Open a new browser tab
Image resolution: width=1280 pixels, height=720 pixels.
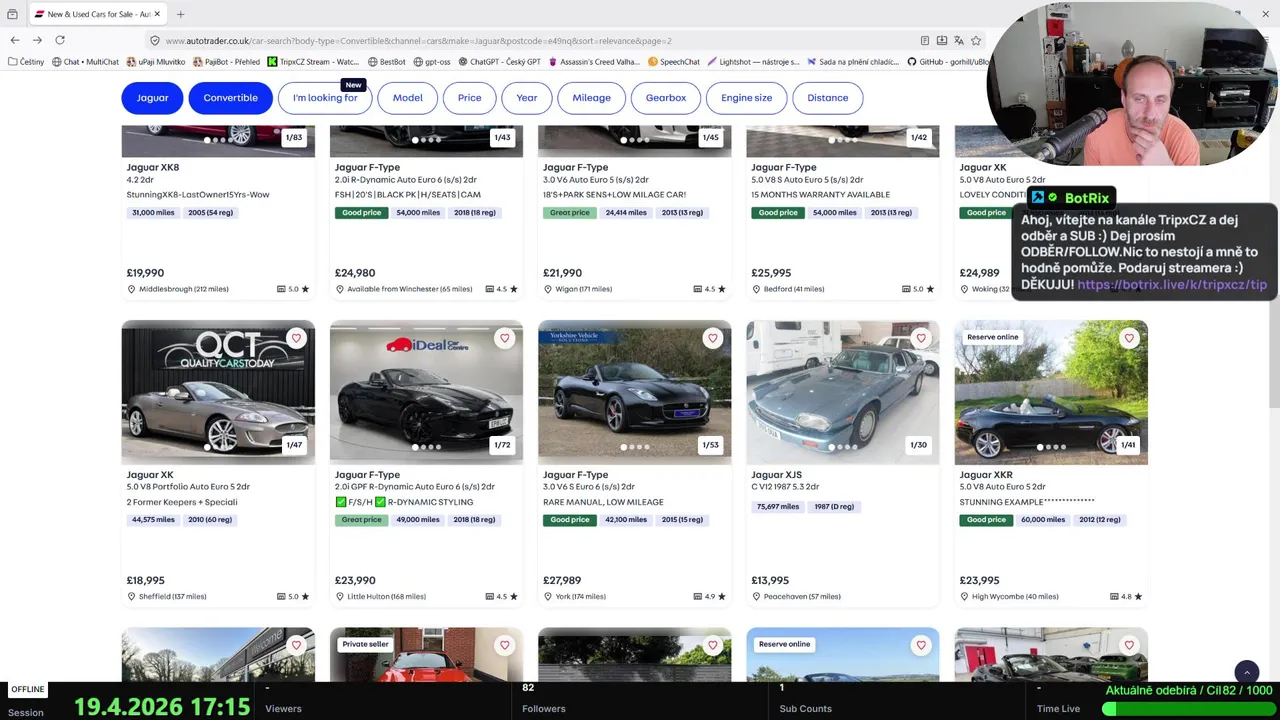click(181, 14)
